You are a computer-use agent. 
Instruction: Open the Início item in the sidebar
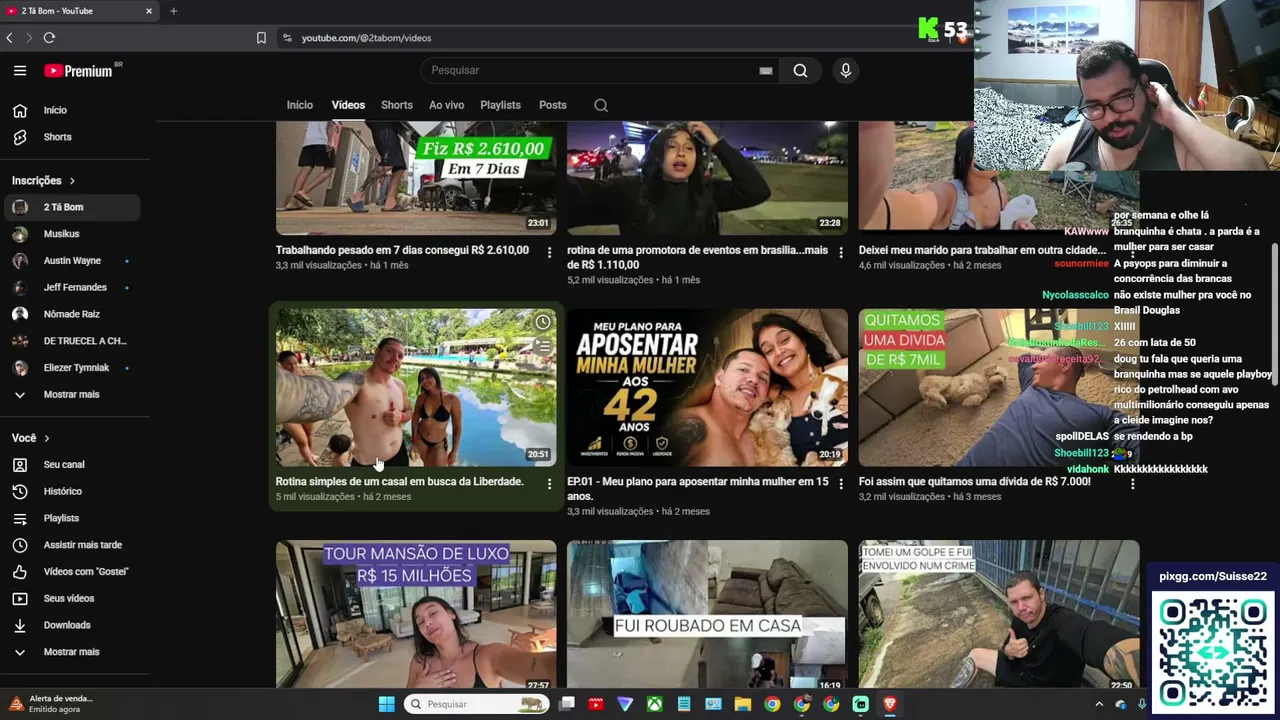tap(70, 110)
